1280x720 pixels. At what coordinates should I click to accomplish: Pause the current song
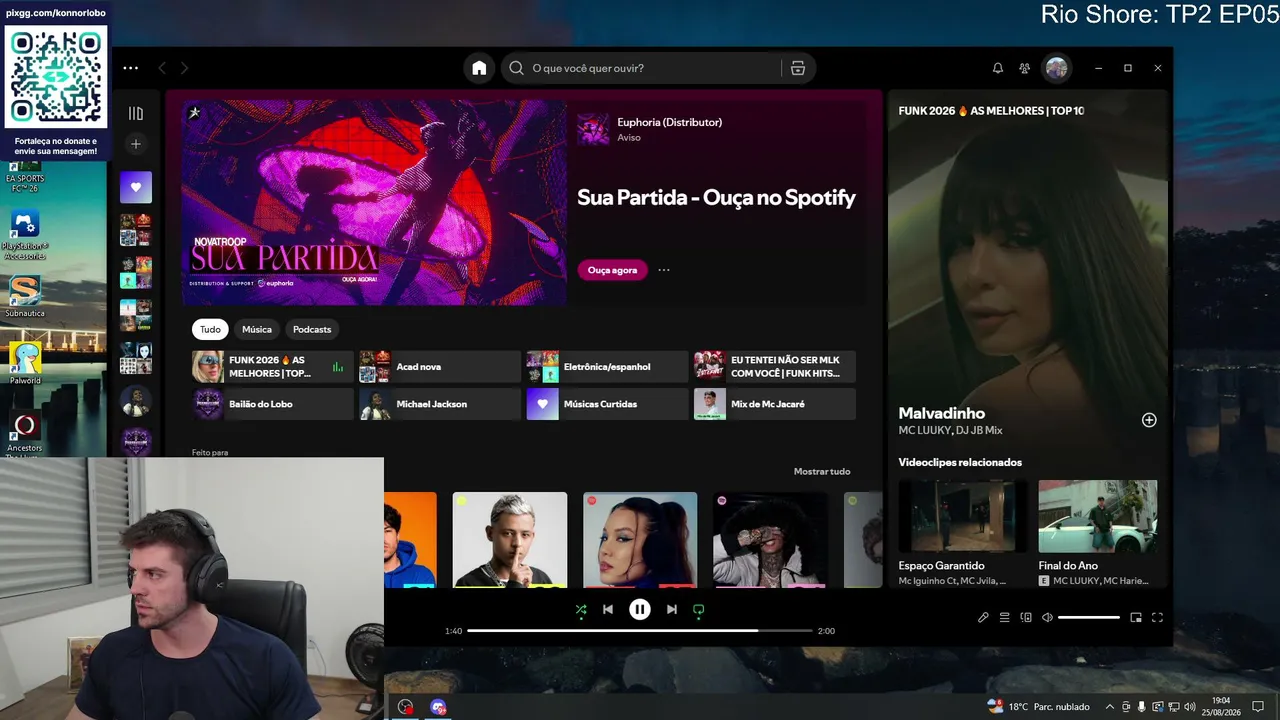click(x=640, y=609)
